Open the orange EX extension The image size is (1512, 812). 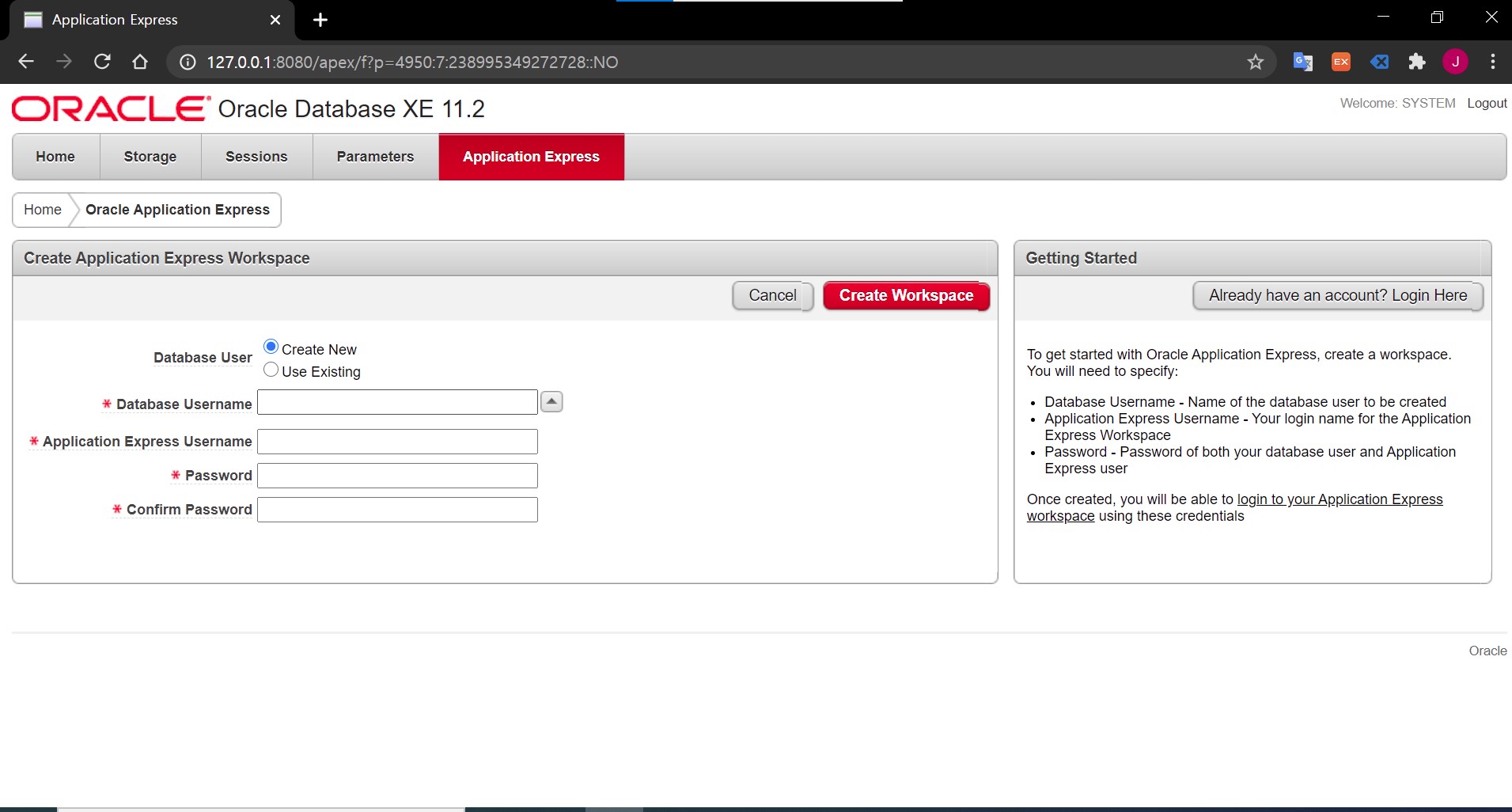click(x=1341, y=62)
